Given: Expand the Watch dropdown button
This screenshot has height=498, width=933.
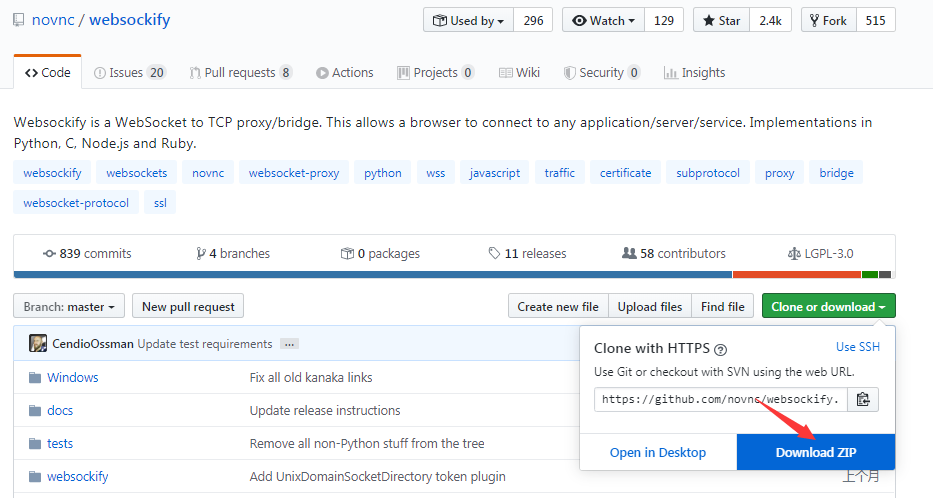Looking at the screenshot, I should (x=603, y=20).
